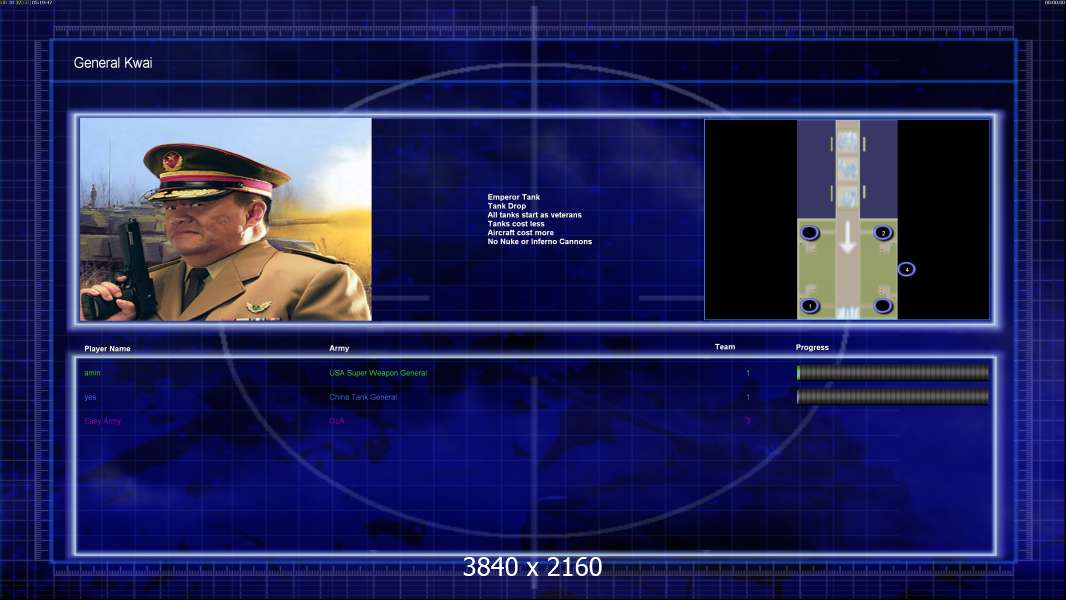Select player name "yes"
This screenshot has height=600, width=1066.
pyautogui.click(x=90, y=398)
